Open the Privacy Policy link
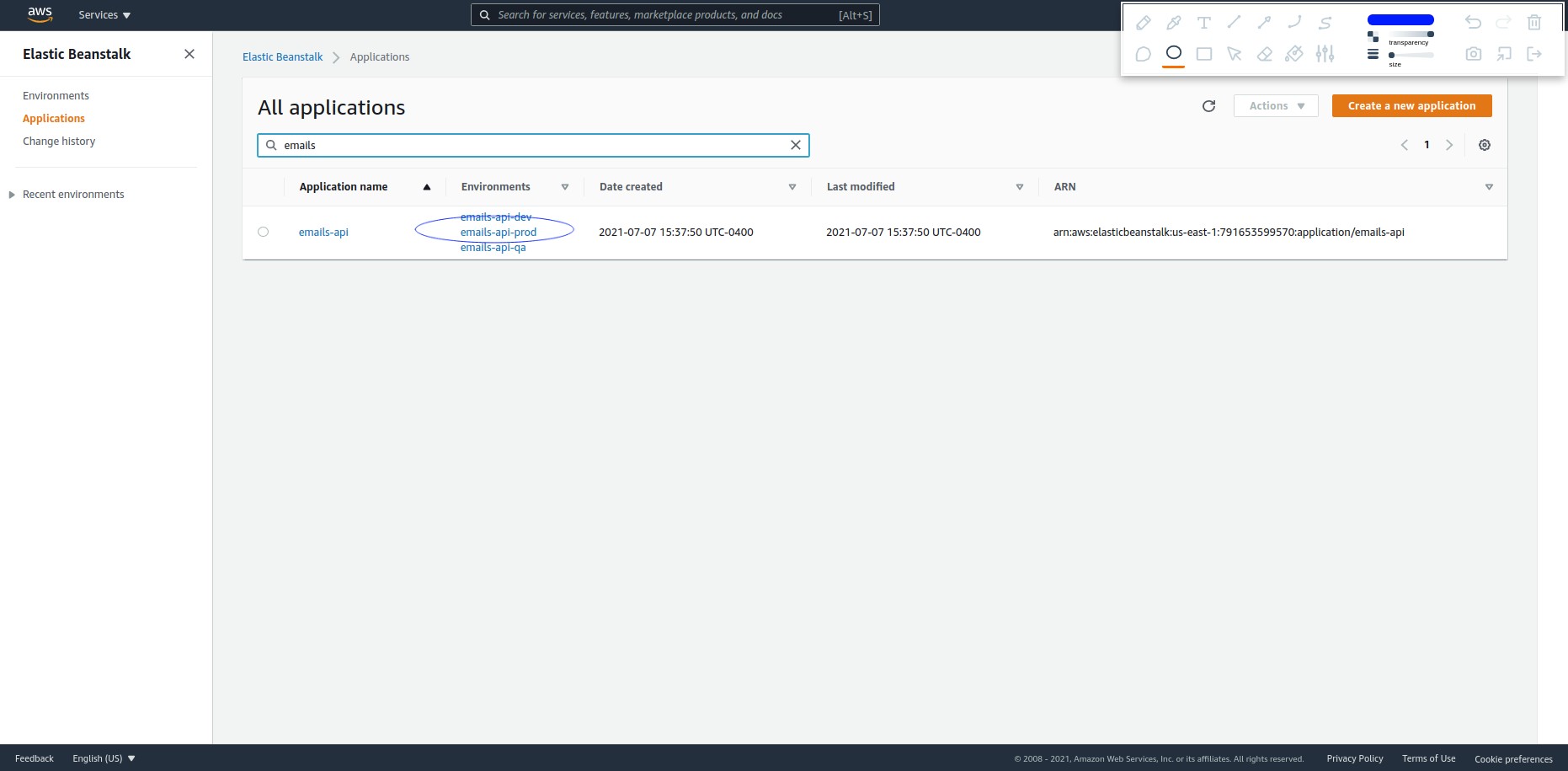 tap(1355, 758)
